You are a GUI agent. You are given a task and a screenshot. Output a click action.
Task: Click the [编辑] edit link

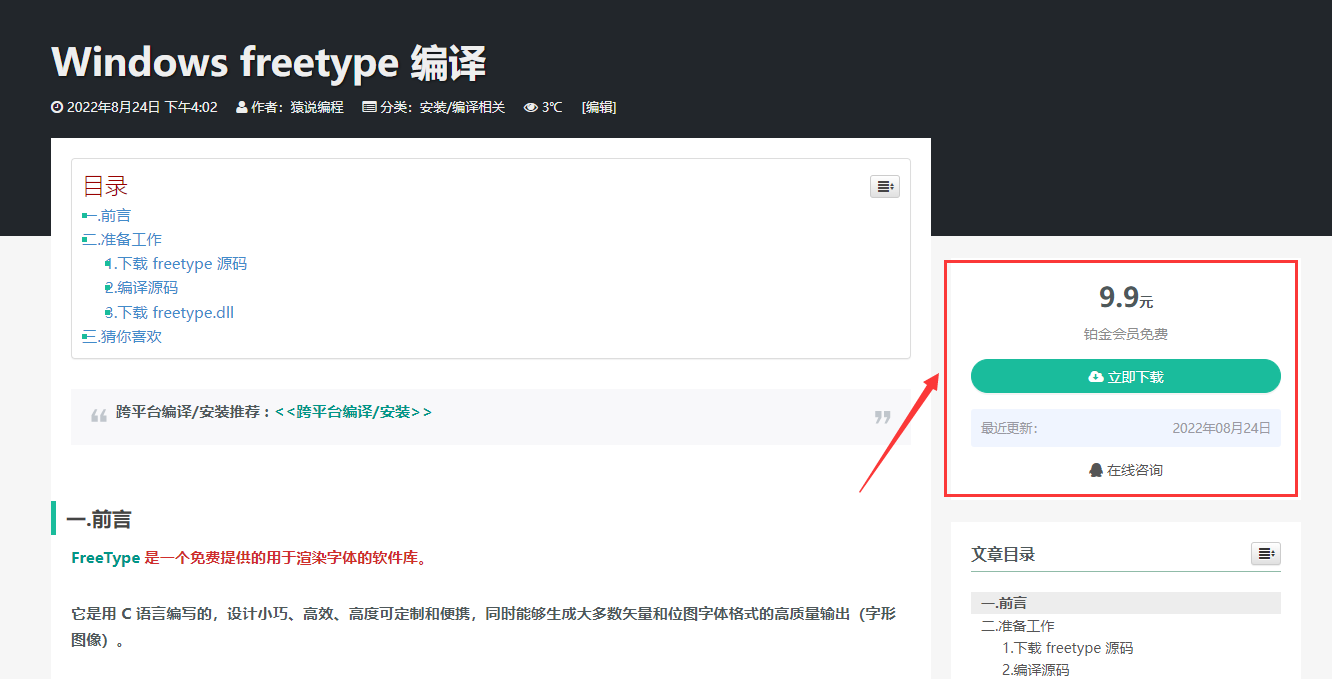click(598, 107)
